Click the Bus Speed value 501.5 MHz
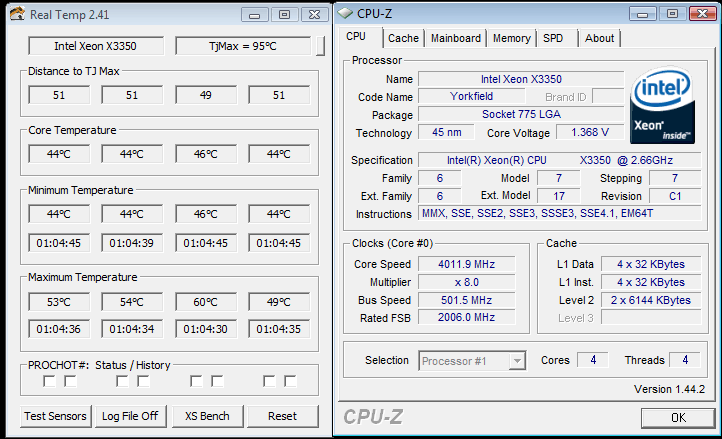Screen dimensions: 722x439 [466, 300]
